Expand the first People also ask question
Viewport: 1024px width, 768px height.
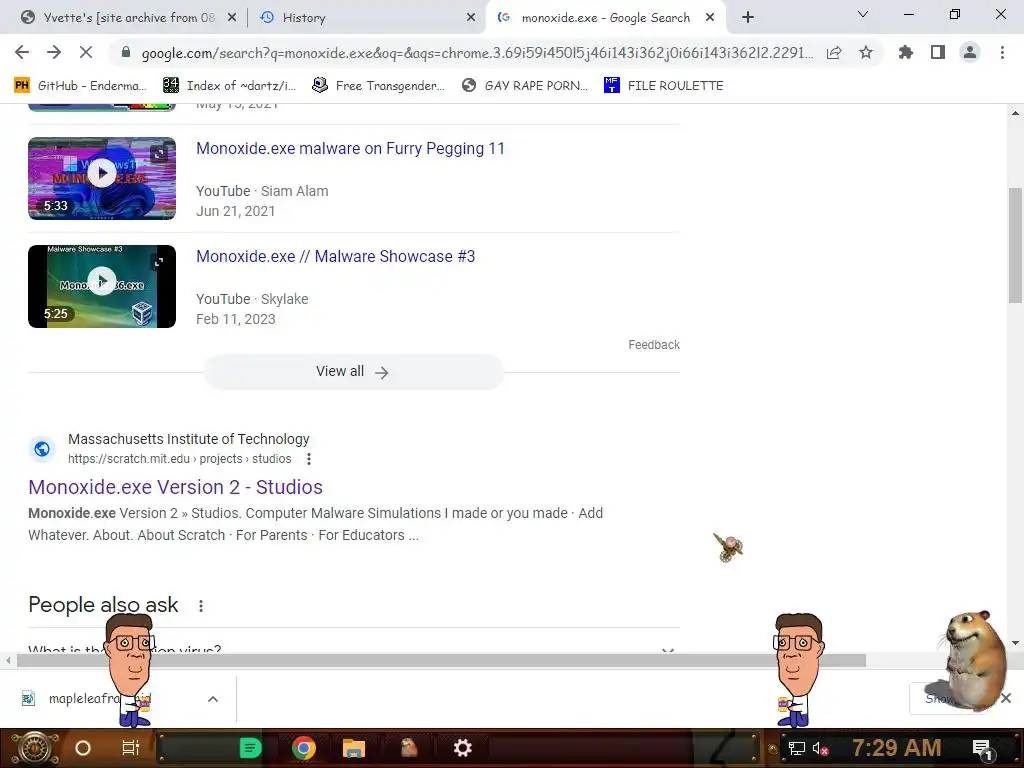click(353, 650)
